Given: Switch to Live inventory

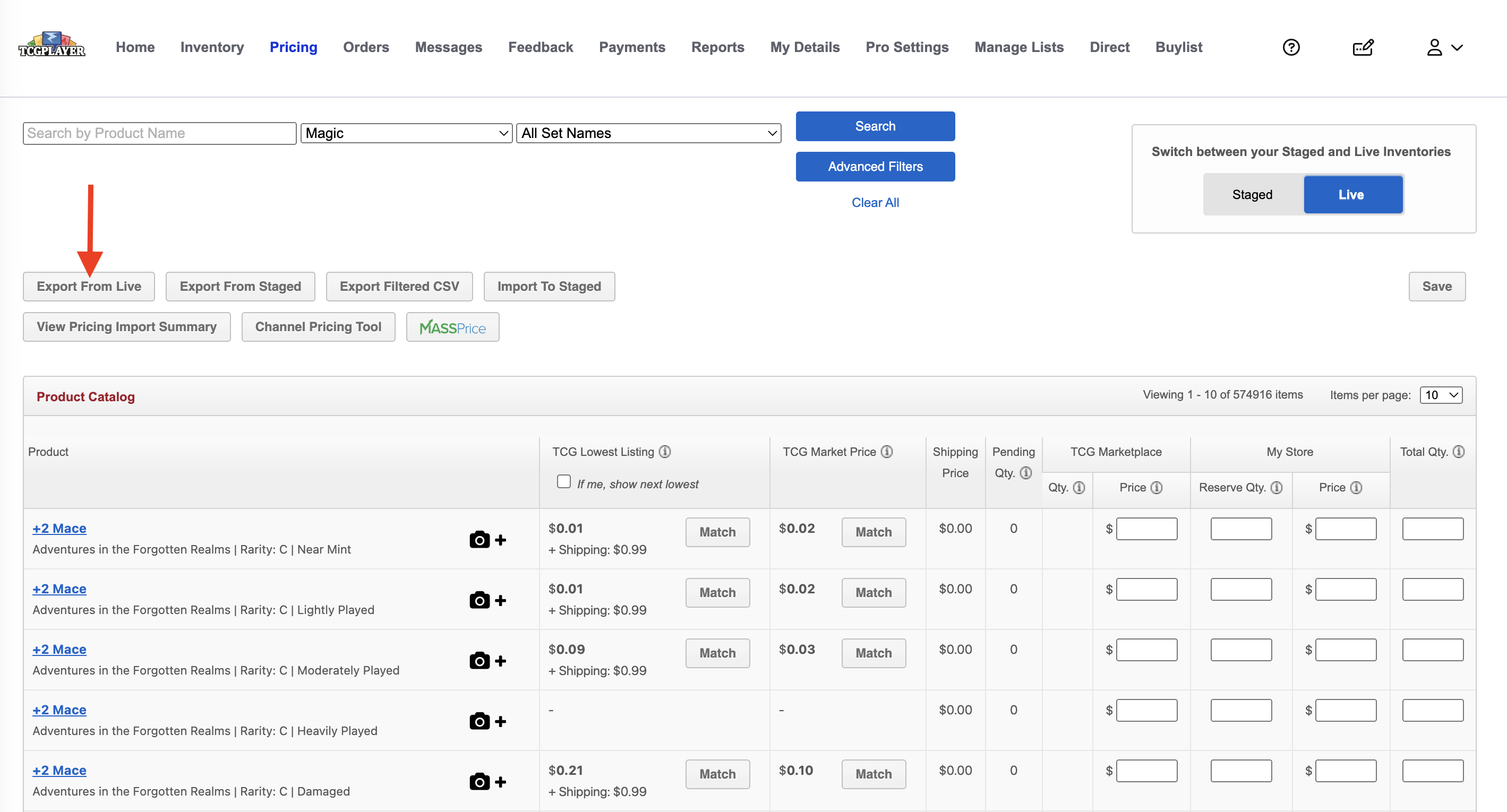Looking at the screenshot, I should 1352,195.
